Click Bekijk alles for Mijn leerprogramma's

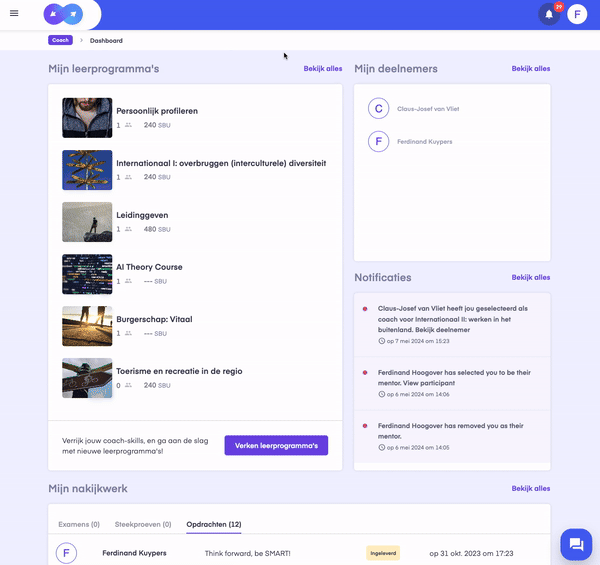pyautogui.click(x=323, y=68)
